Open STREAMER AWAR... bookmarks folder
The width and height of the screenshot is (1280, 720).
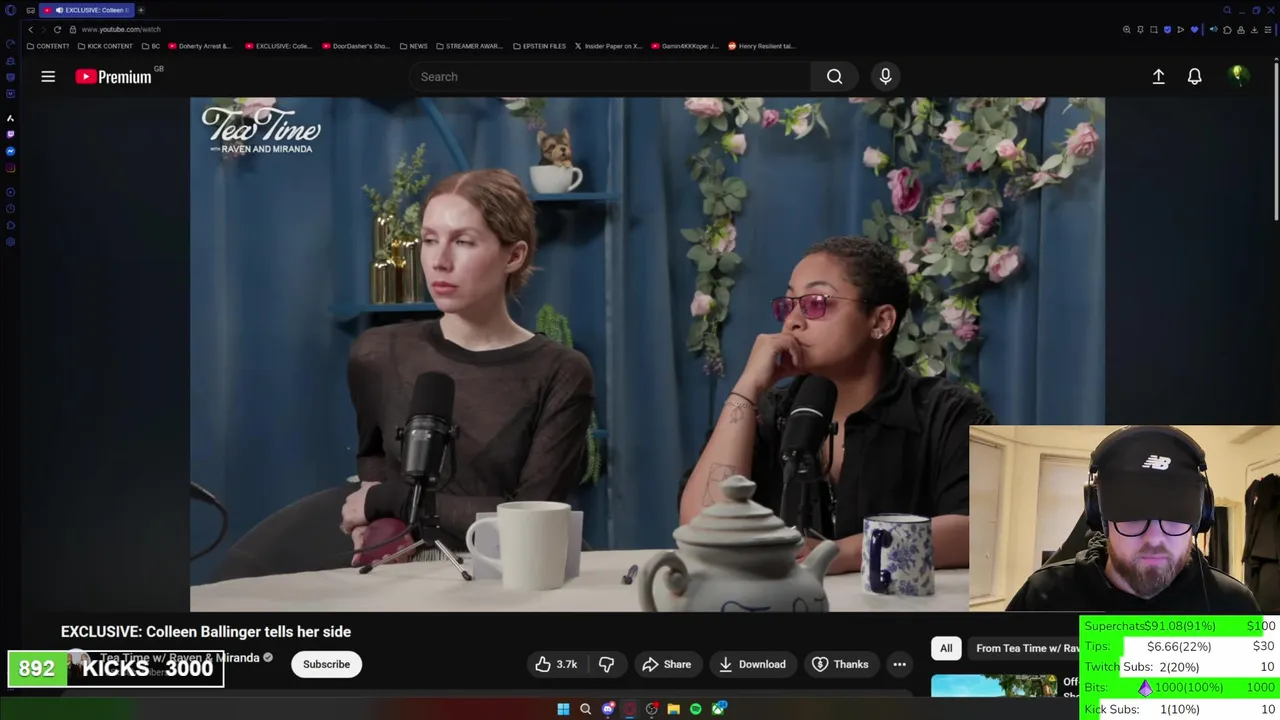(469, 46)
